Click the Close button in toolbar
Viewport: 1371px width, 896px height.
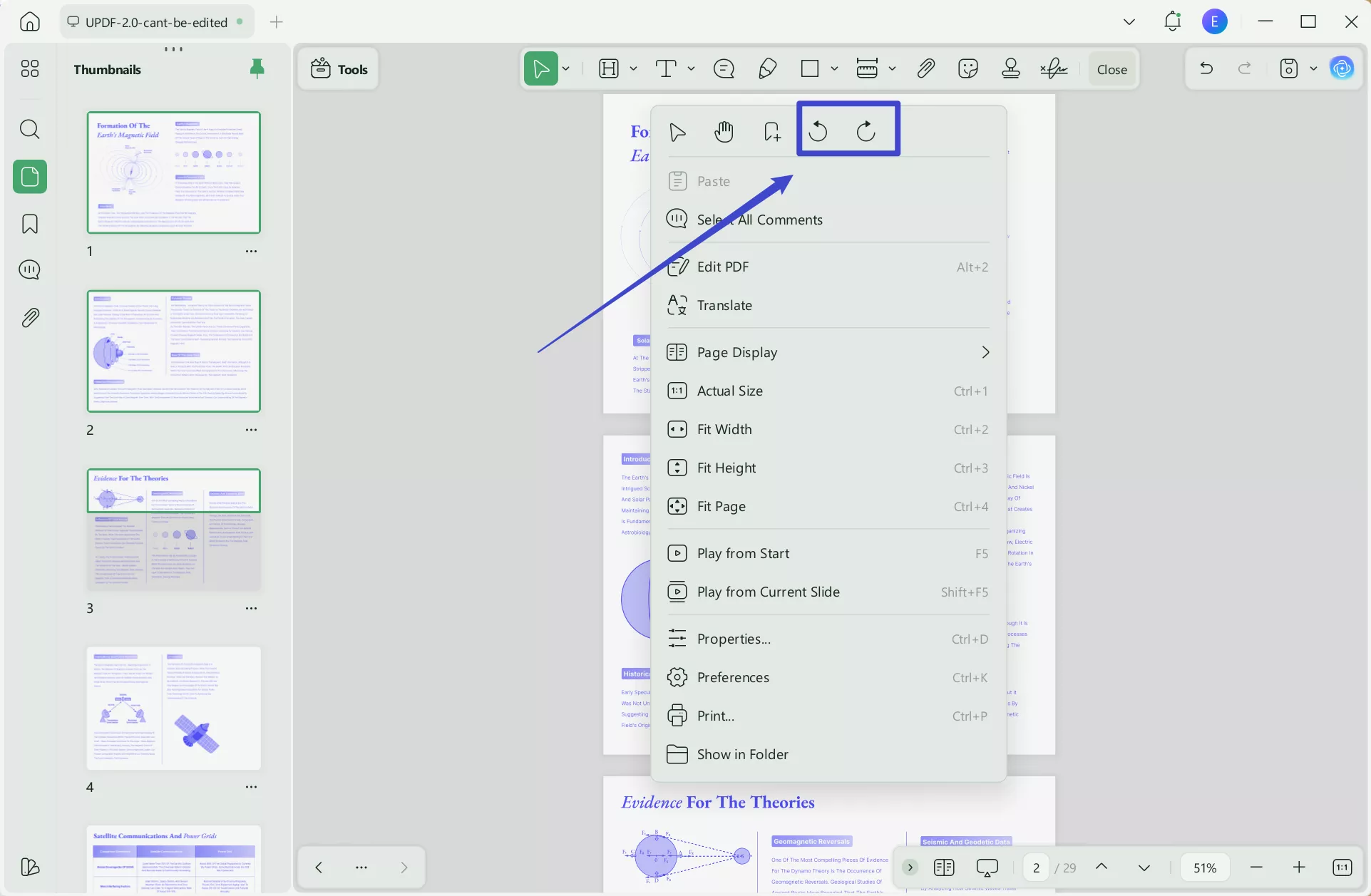[x=1111, y=69]
